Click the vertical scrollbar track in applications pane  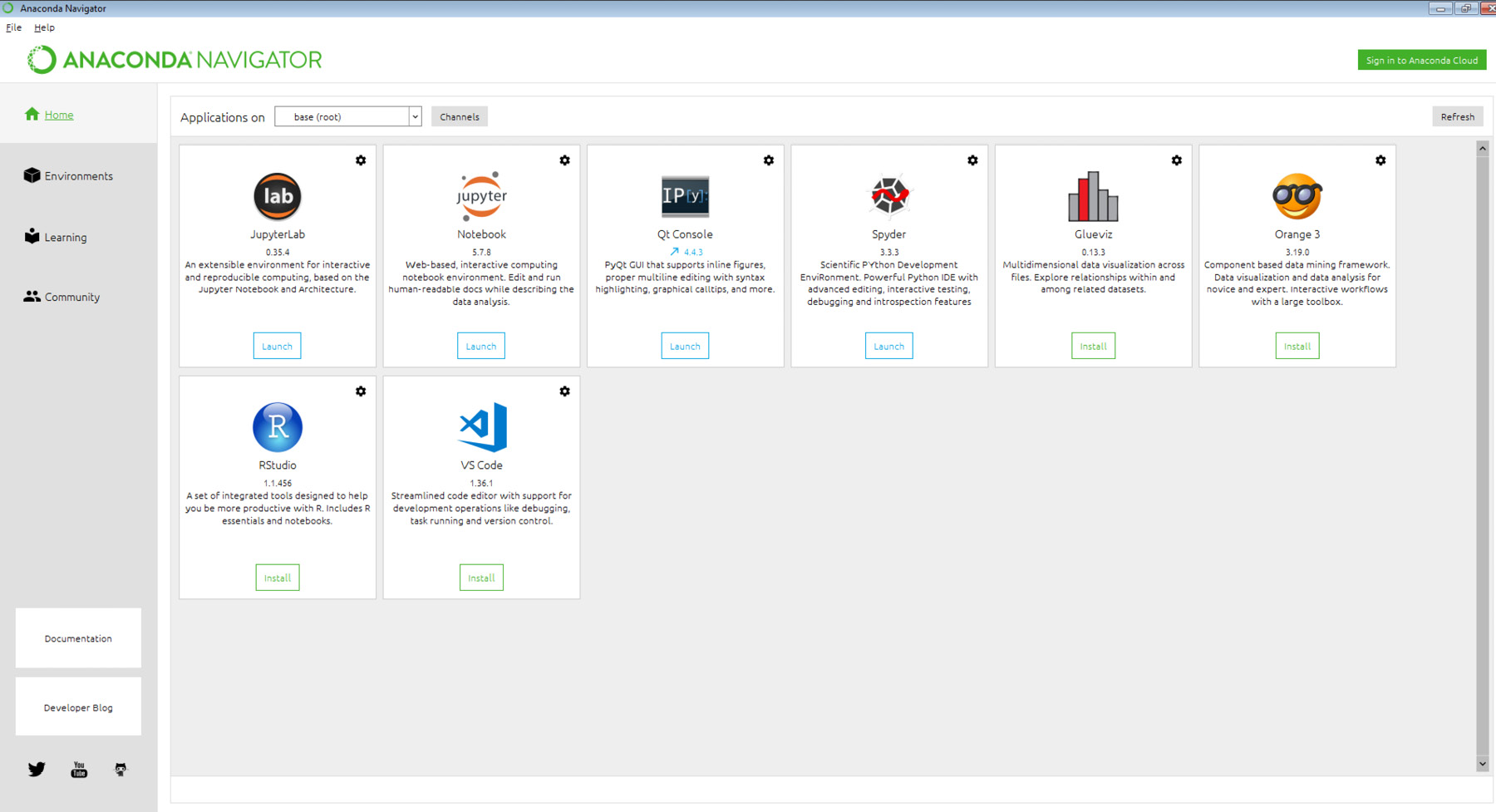[x=1483, y=455]
